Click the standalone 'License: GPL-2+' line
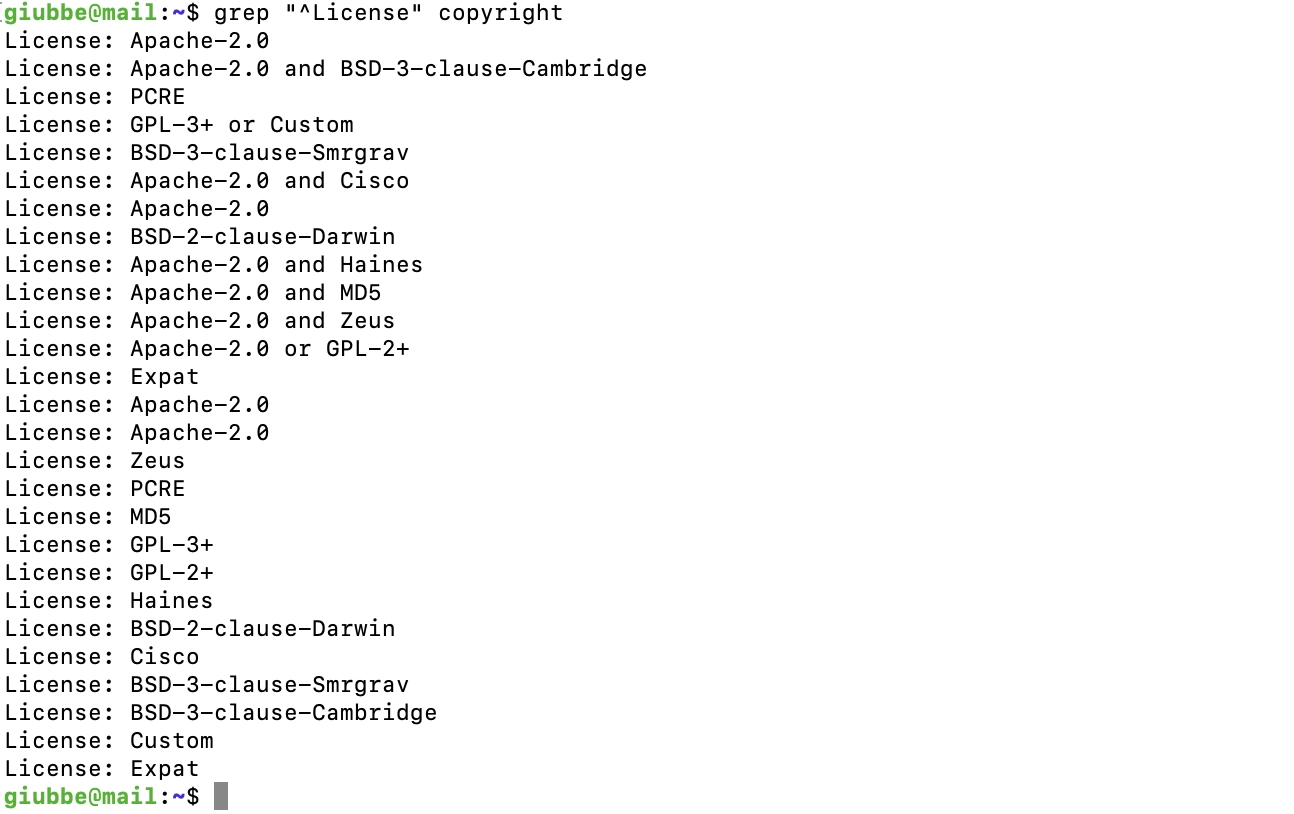This screenshot has width=1294, height=814. 109,573
